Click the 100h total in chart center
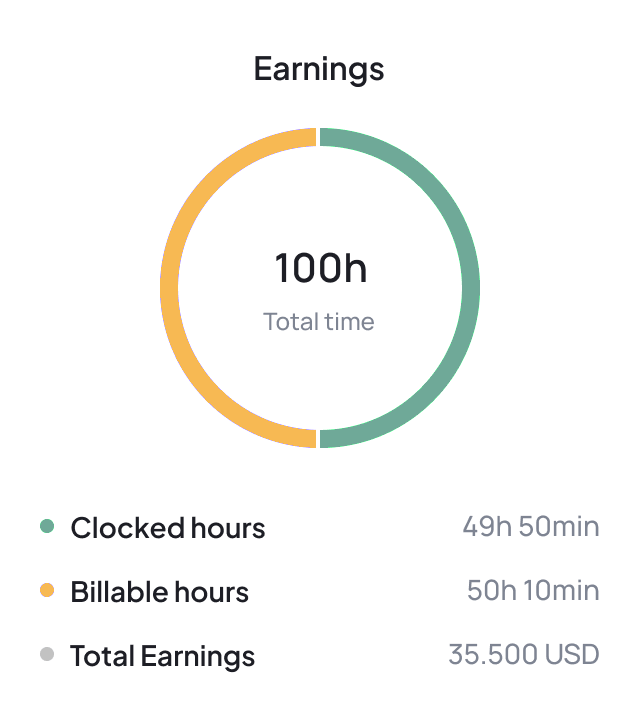The height and width of the screenshot is (720, 640). click(320, 268)
